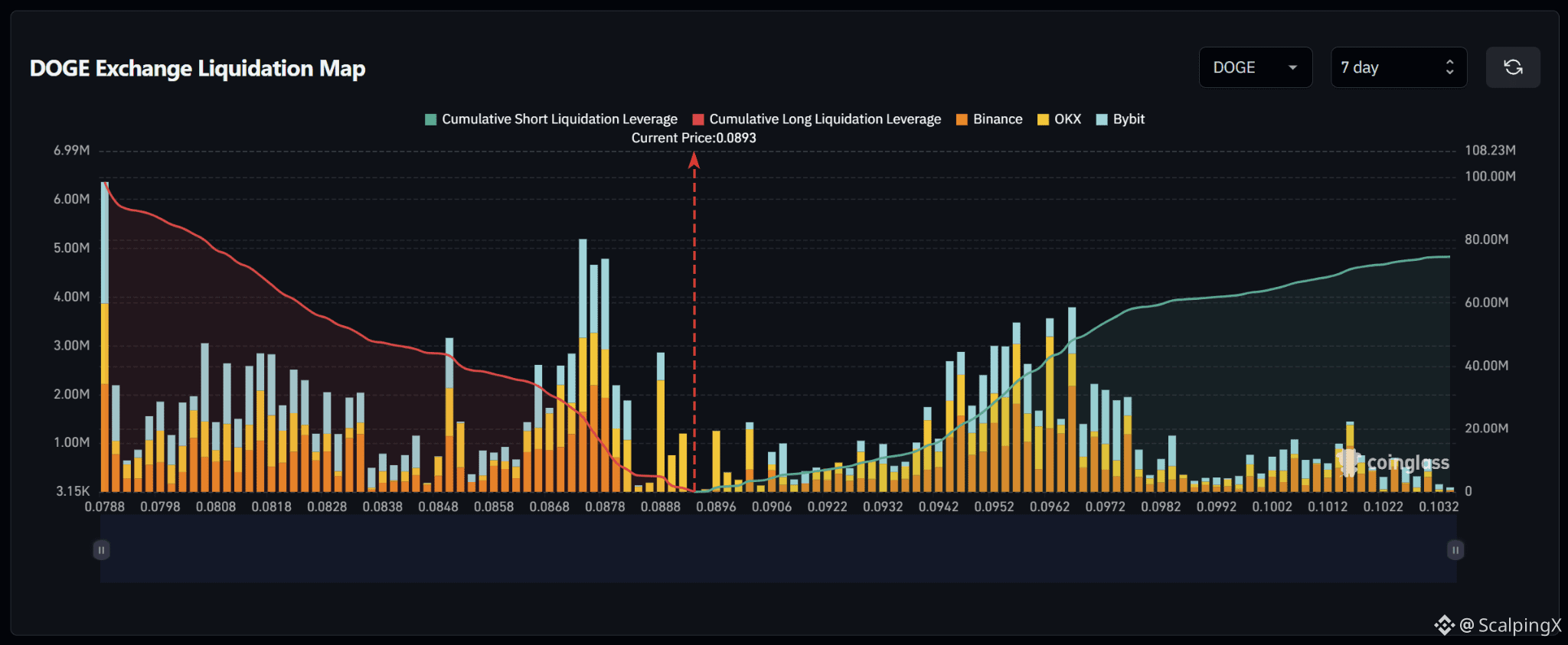Image resolution: width=1568 pixels, height=645 pixels.
Task: Click the 0.1032 price axis label
Action: 1439,507
